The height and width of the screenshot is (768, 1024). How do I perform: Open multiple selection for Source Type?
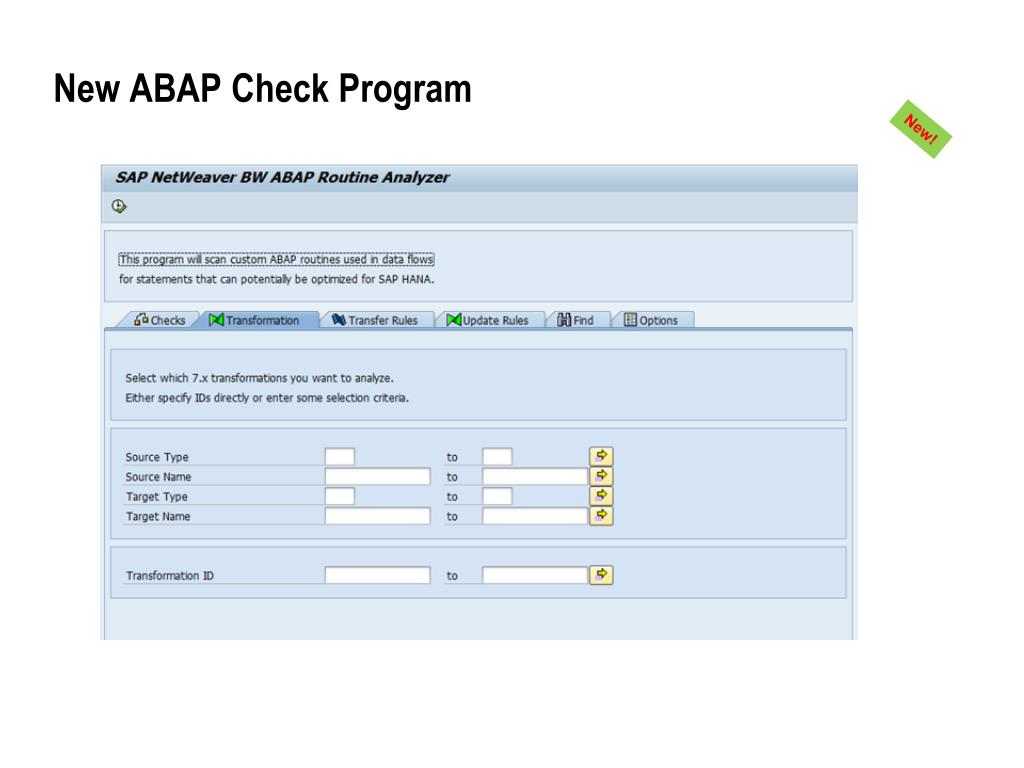601,456
